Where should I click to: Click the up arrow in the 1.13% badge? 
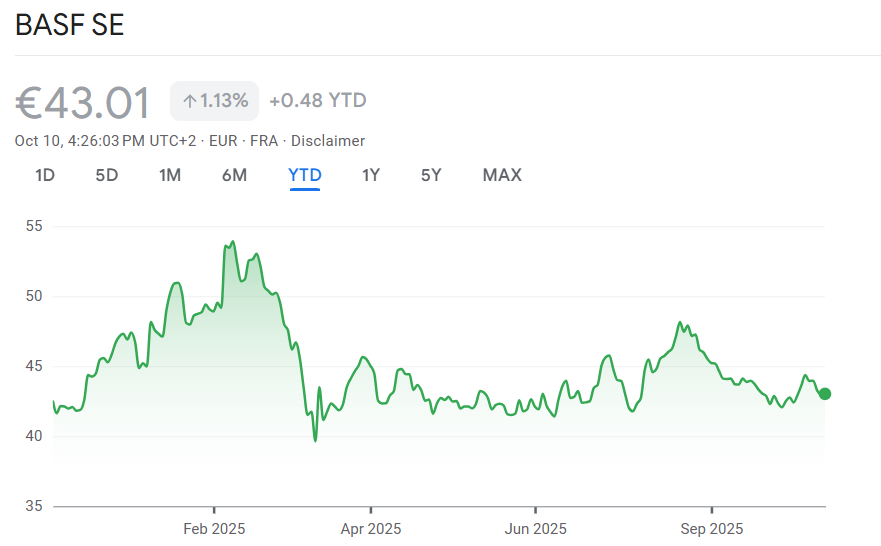(x=189, y=101)
